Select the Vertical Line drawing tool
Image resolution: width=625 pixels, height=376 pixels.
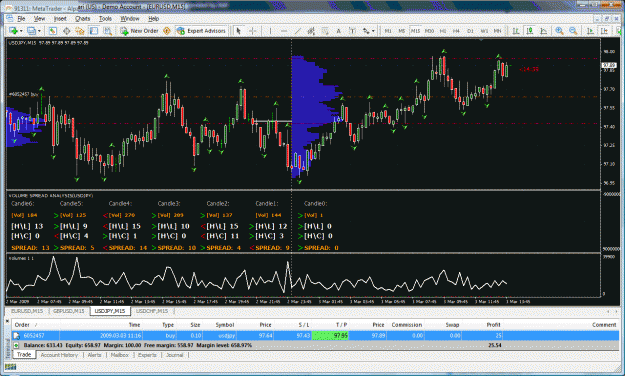coord(270,31)
